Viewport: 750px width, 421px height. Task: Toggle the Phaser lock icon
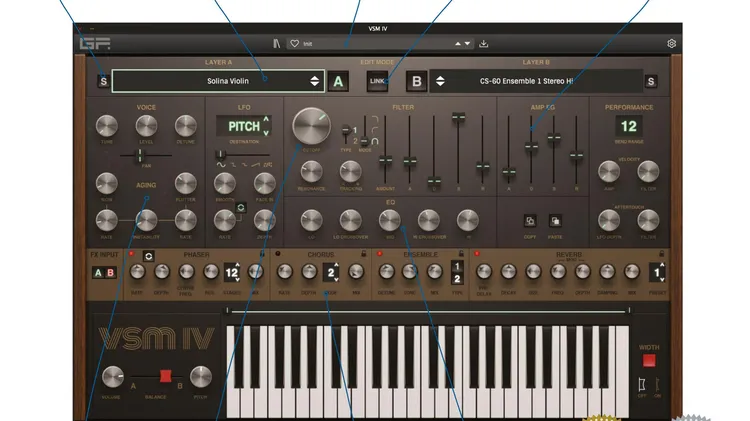(x=262, y=254)
